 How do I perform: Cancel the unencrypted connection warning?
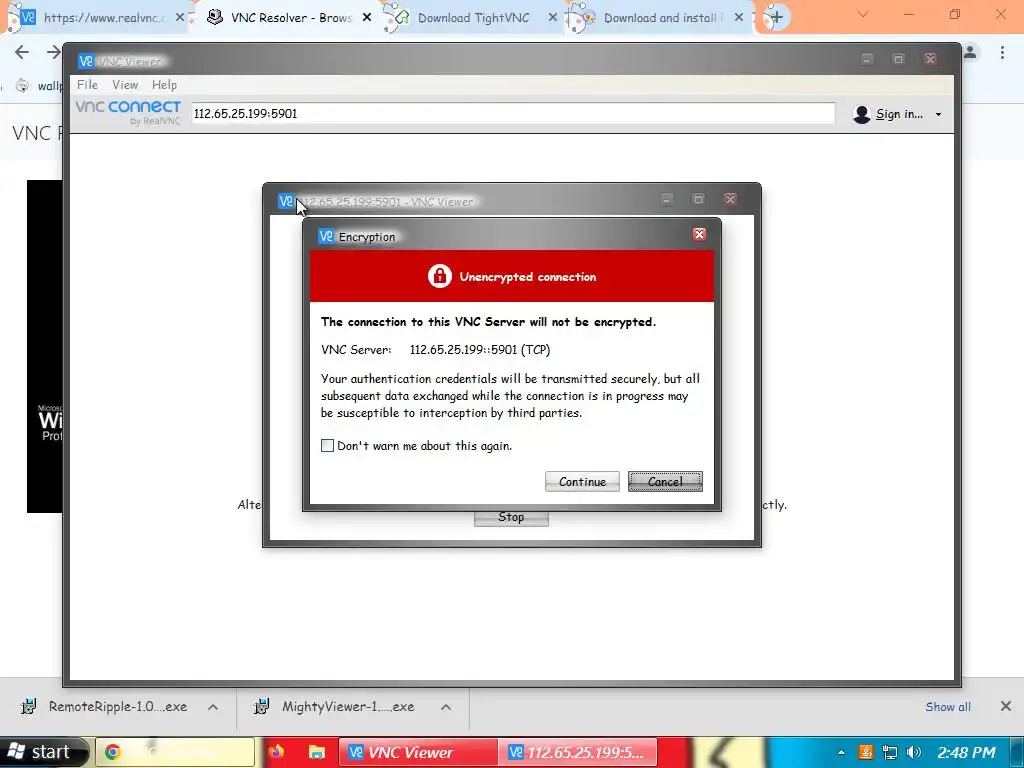point(665,481)
